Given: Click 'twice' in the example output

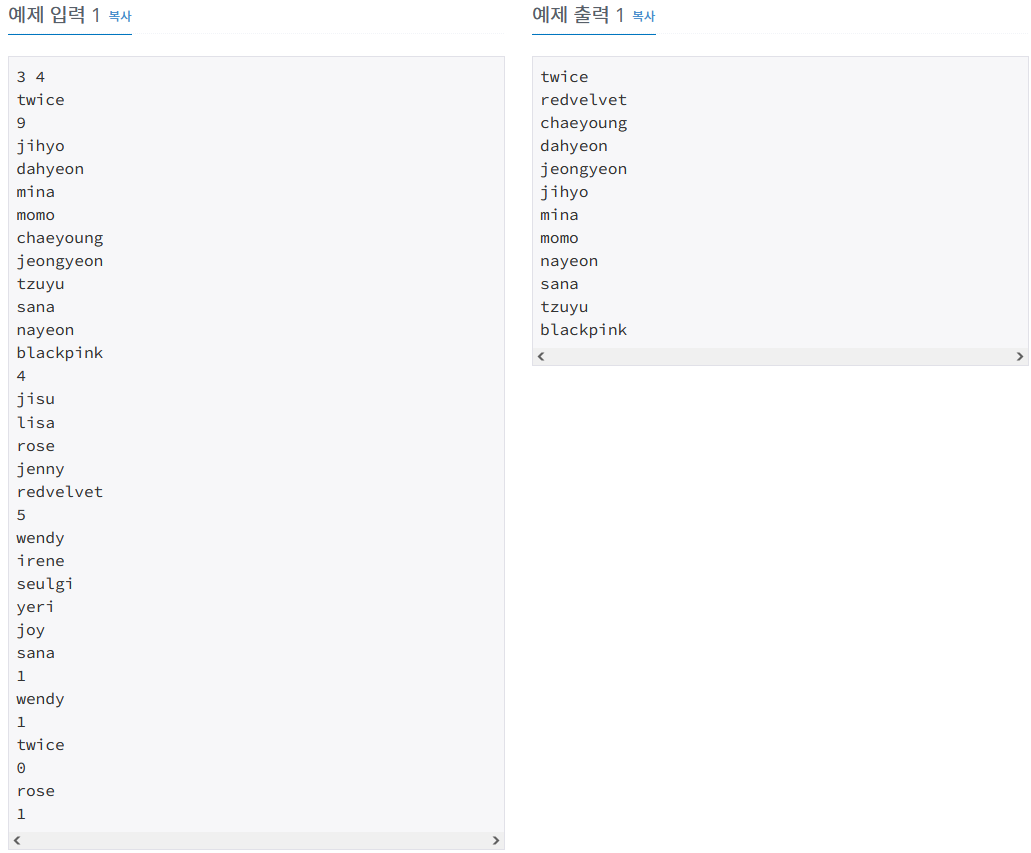Looking at the screenshot, I should (564, 77).
